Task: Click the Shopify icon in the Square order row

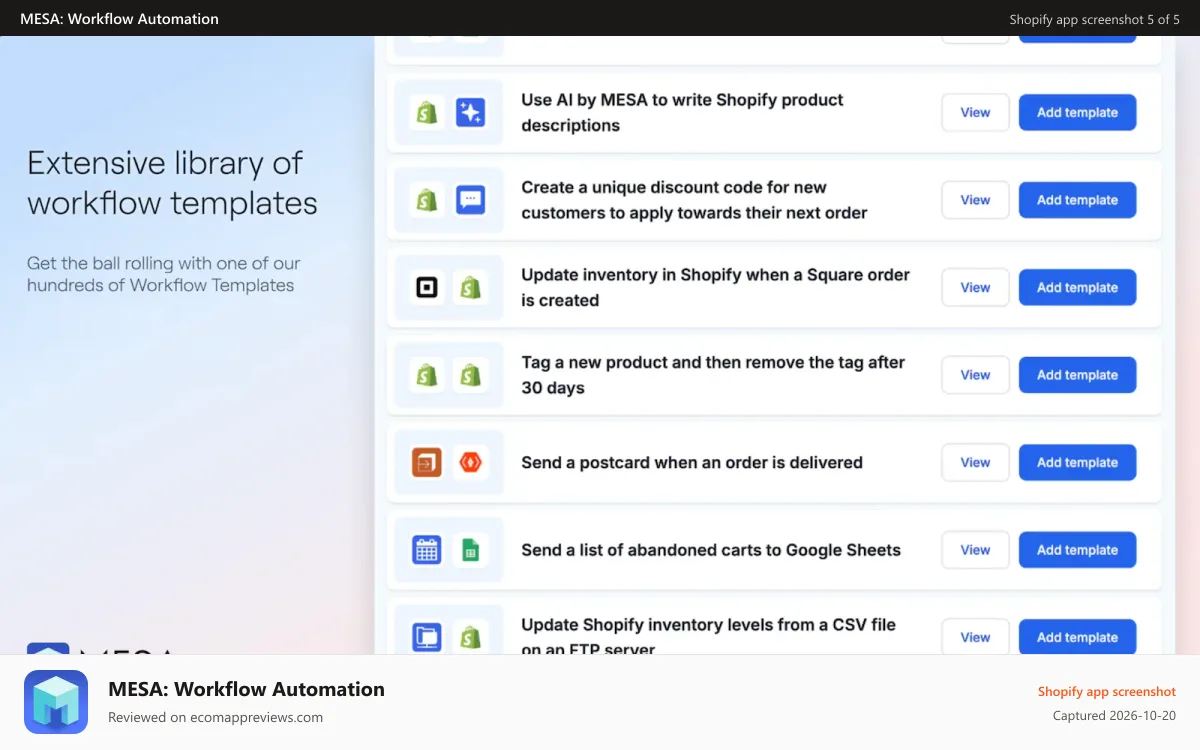Action: tap(470, 288)
